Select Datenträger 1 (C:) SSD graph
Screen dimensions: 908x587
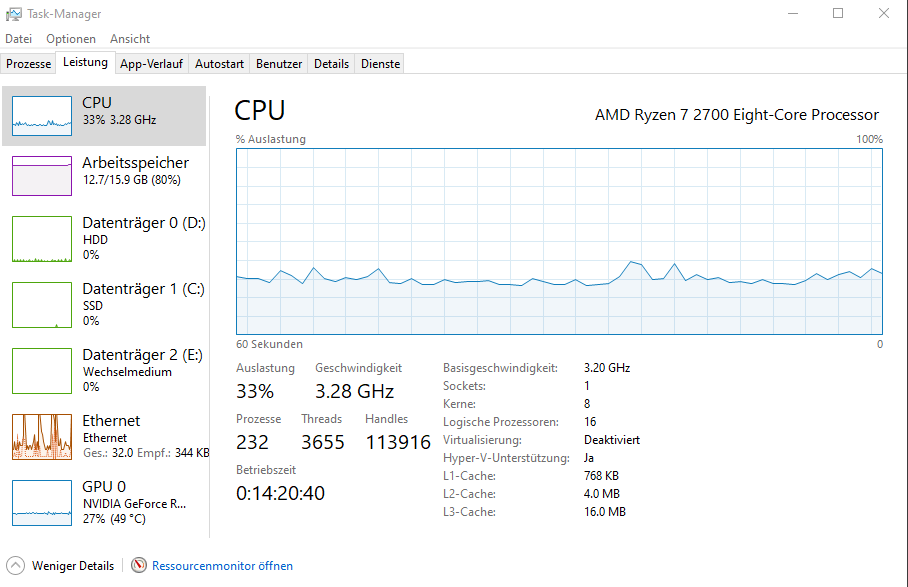[x=42, y=305]
